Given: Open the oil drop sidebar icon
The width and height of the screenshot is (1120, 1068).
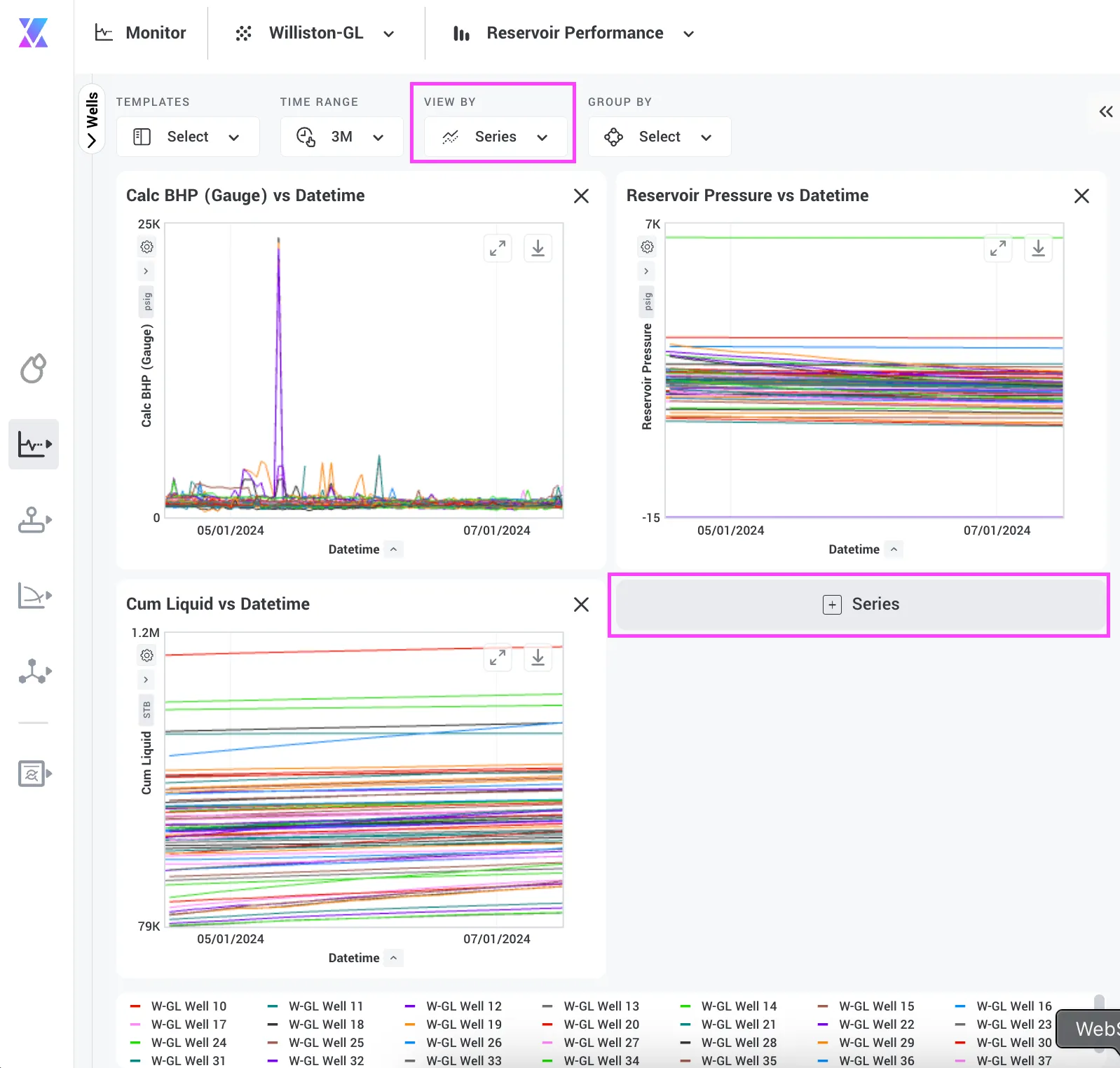Looking at the screenshot, I should point(33,368).
